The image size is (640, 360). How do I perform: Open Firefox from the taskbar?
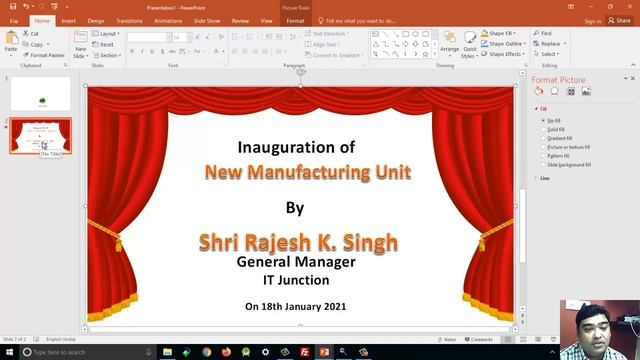(x=226, y=352)
